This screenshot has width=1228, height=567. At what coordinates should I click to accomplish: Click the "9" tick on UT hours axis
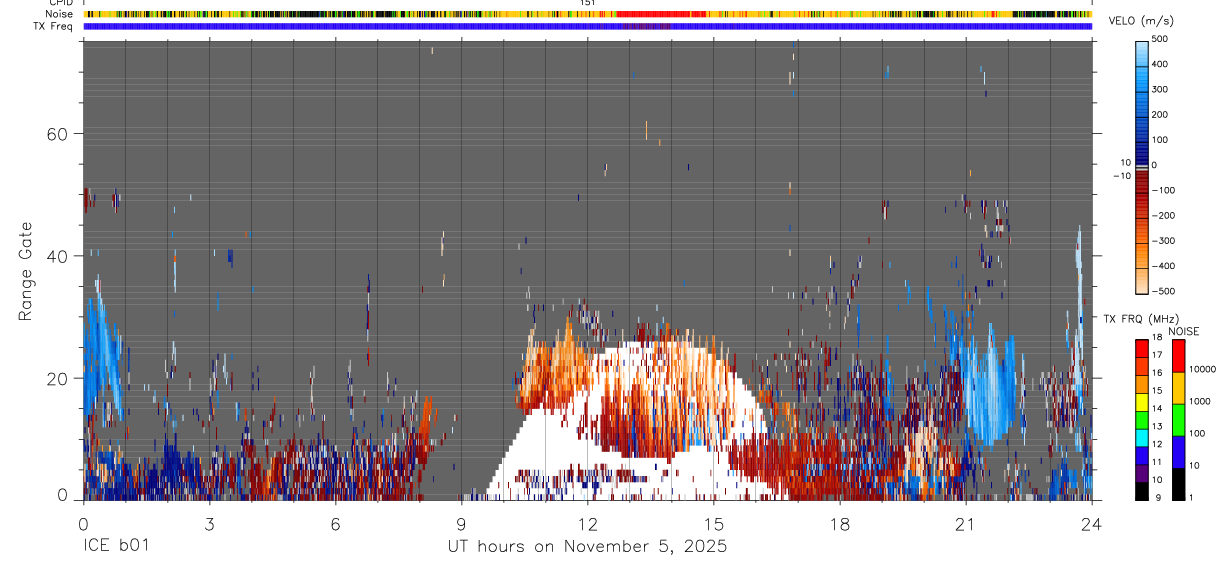tap(461, 523)
